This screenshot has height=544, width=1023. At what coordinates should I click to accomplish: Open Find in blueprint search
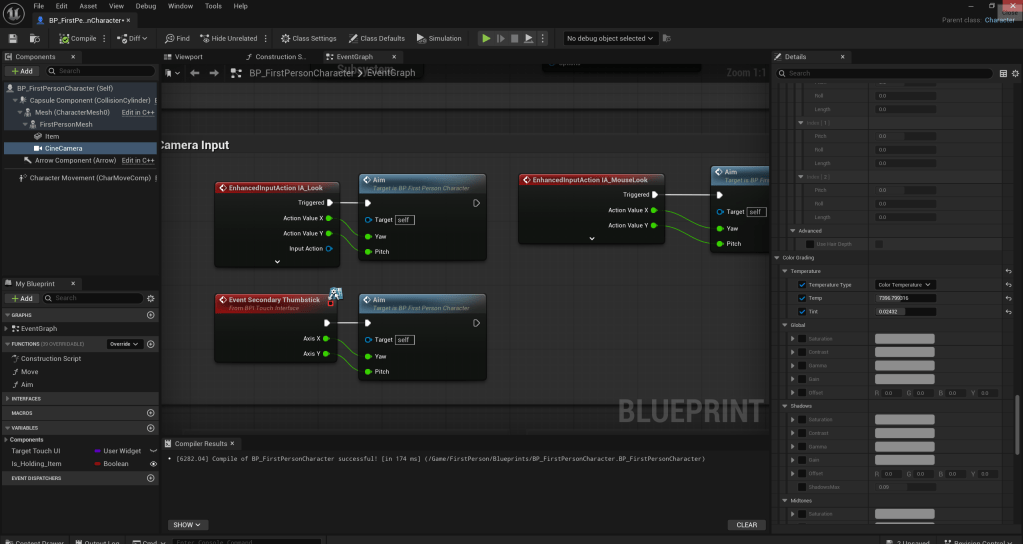[177, 39]
